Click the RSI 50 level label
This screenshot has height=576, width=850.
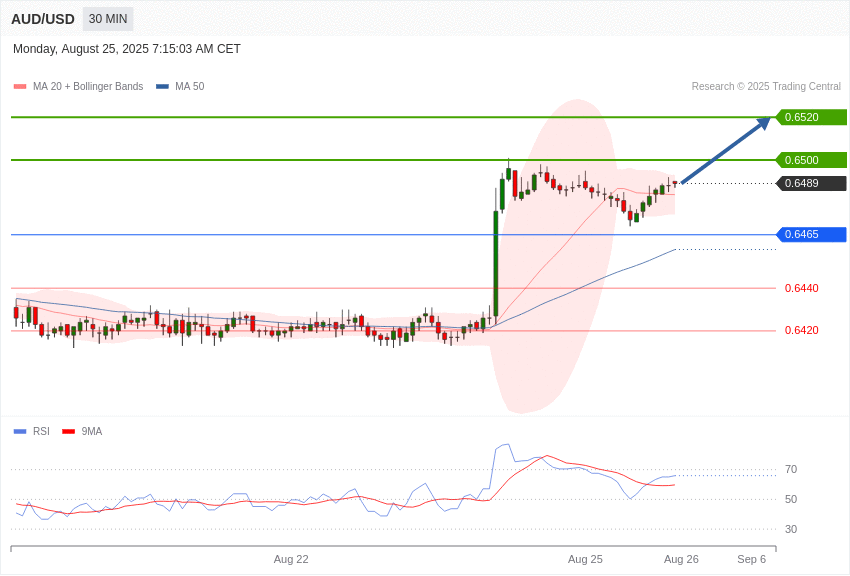click(x=791, y=499)
